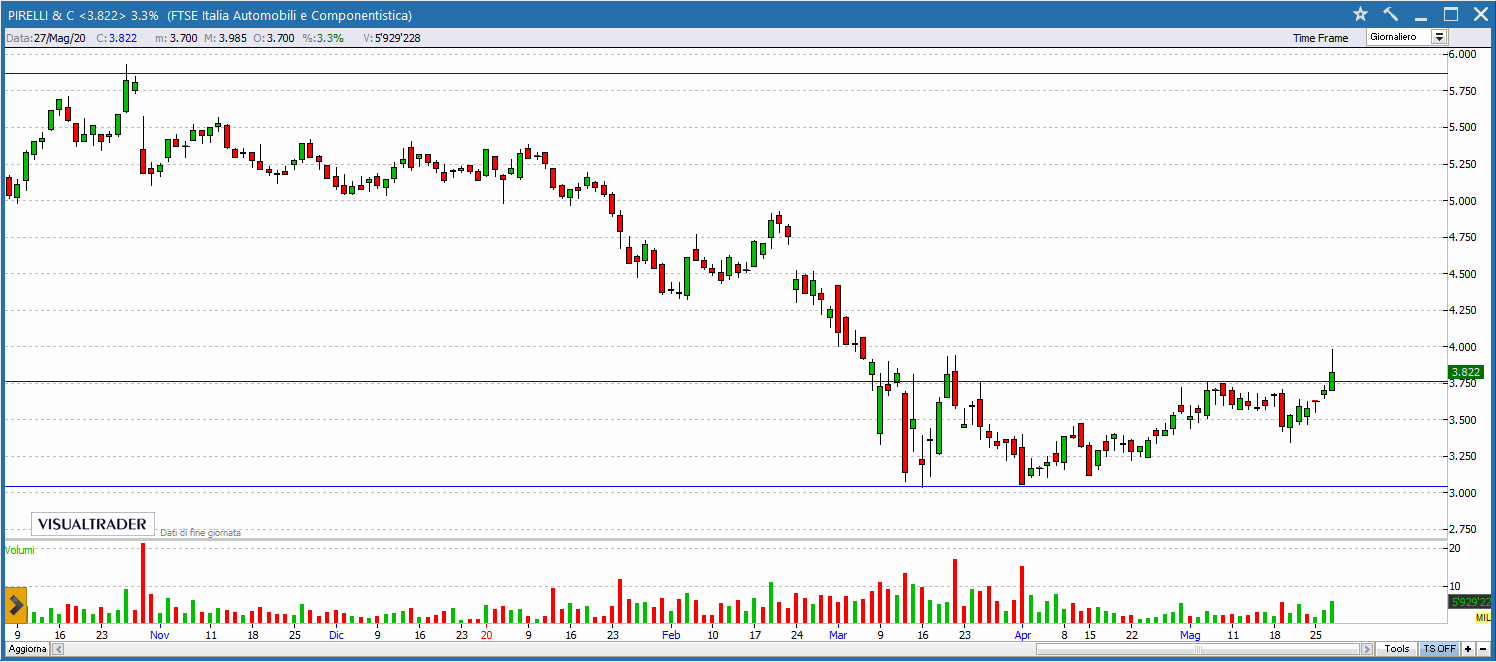Screen dimensions: 1496x662
Task: Click the red '20' year label on time axis
Action: (x=486, y=635)
